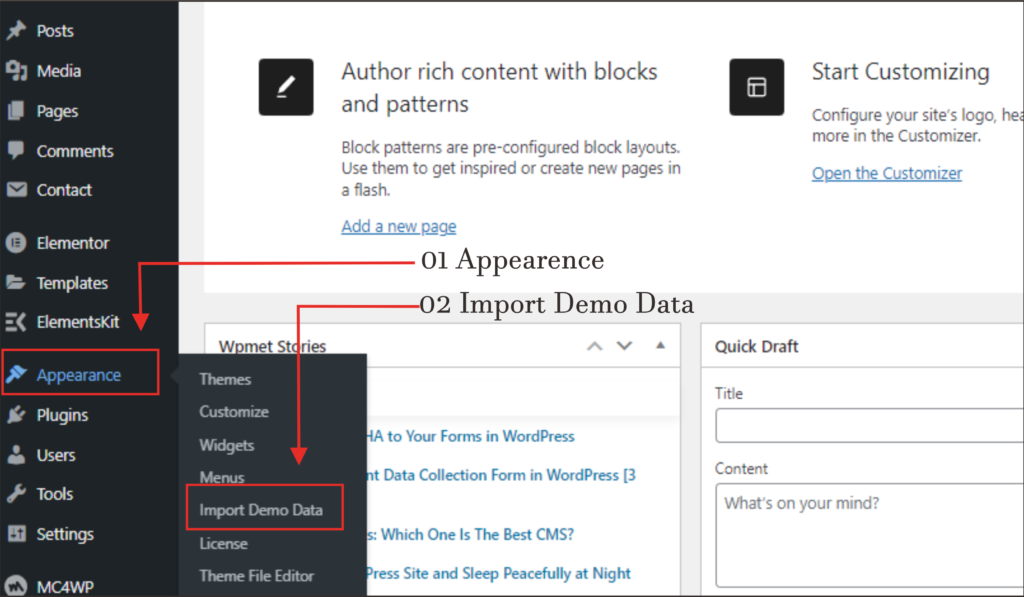Open Theme File Editor submenu item

click(x=257, y=575)
